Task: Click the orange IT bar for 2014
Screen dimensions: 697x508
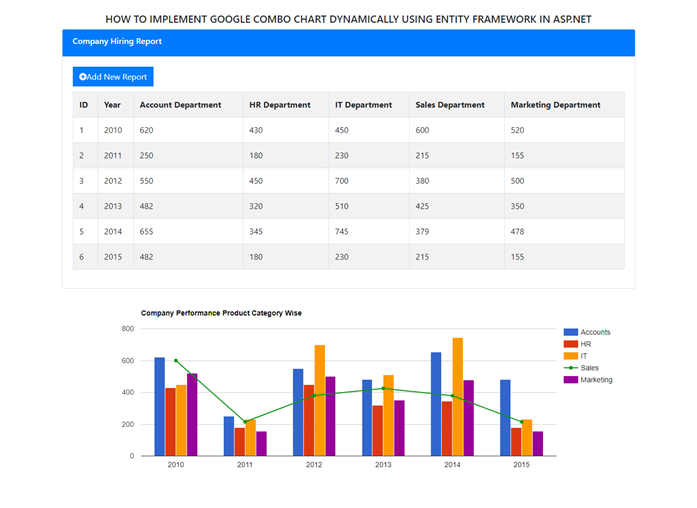Action: (458, 397)
